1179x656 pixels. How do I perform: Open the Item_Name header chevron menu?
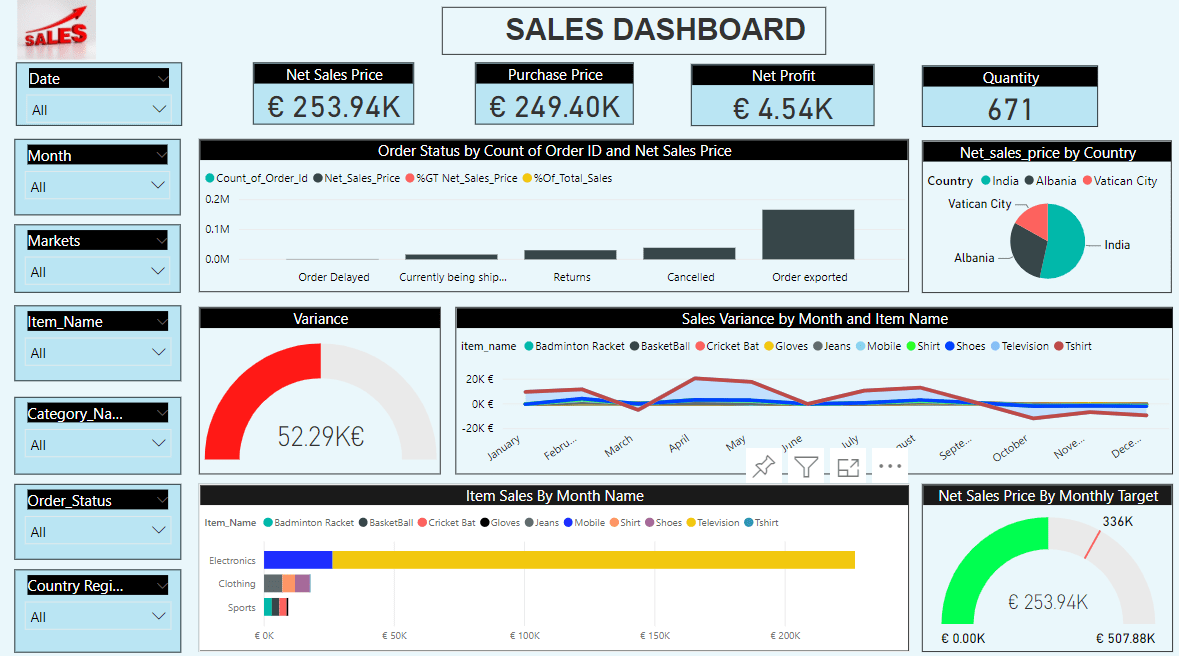(x=161, y=321)
